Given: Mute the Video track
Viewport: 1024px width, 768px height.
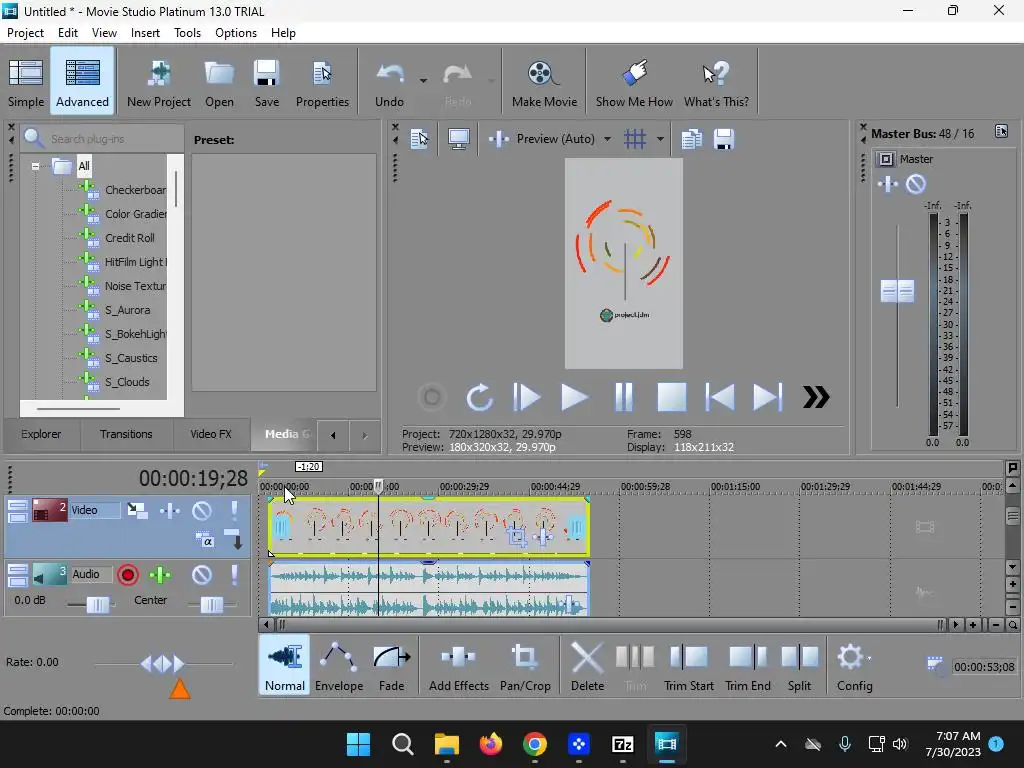Looking at the screenshot, I should [x=202, y=510].
